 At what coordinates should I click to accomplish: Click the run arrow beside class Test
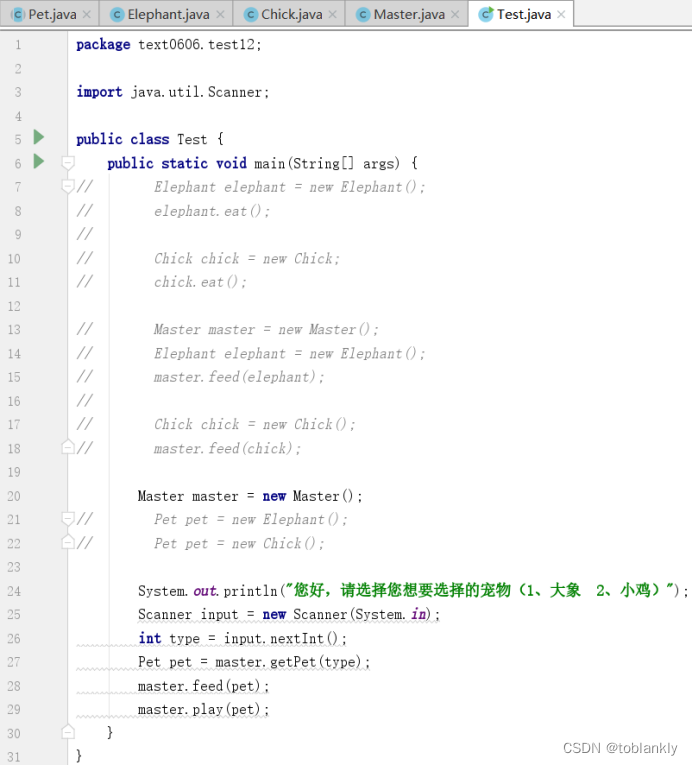39,137
